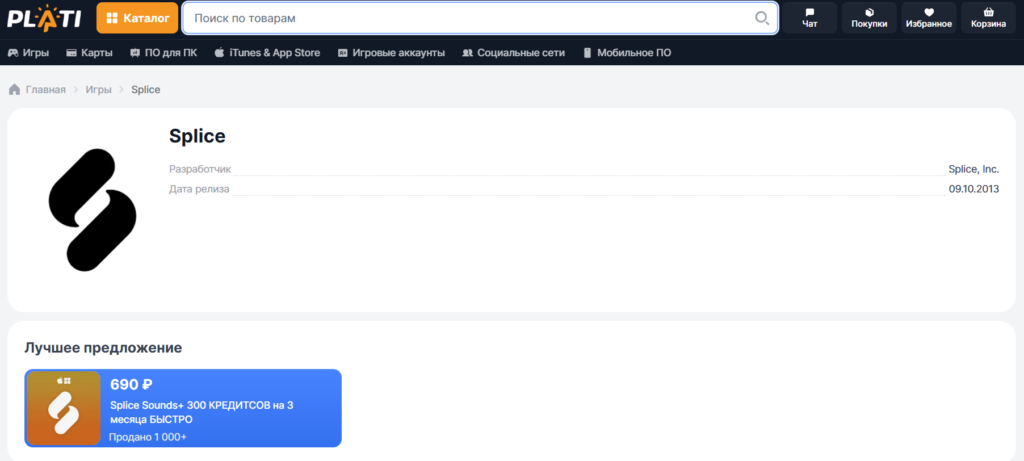Image resolution: width=1024 pixels, height=461 pixels.
Task: Click the people icon beside Социальные сети
Action: pos(467,53)
